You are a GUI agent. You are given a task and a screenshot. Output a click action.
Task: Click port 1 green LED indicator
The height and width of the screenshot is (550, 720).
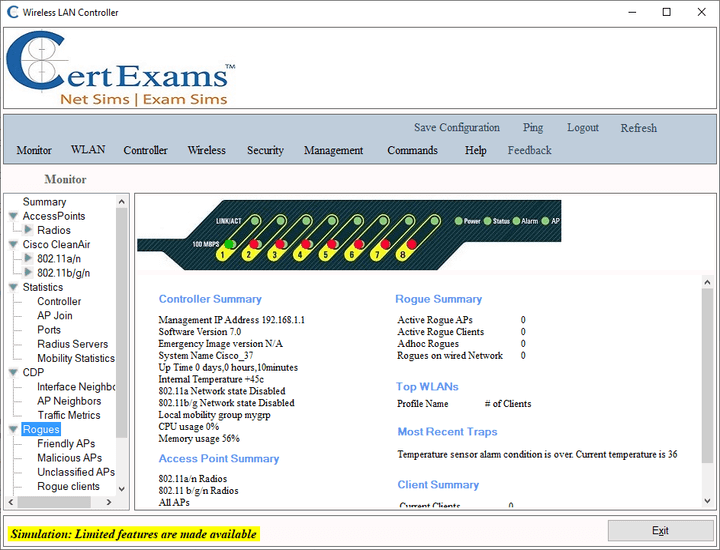click(229, 244)
